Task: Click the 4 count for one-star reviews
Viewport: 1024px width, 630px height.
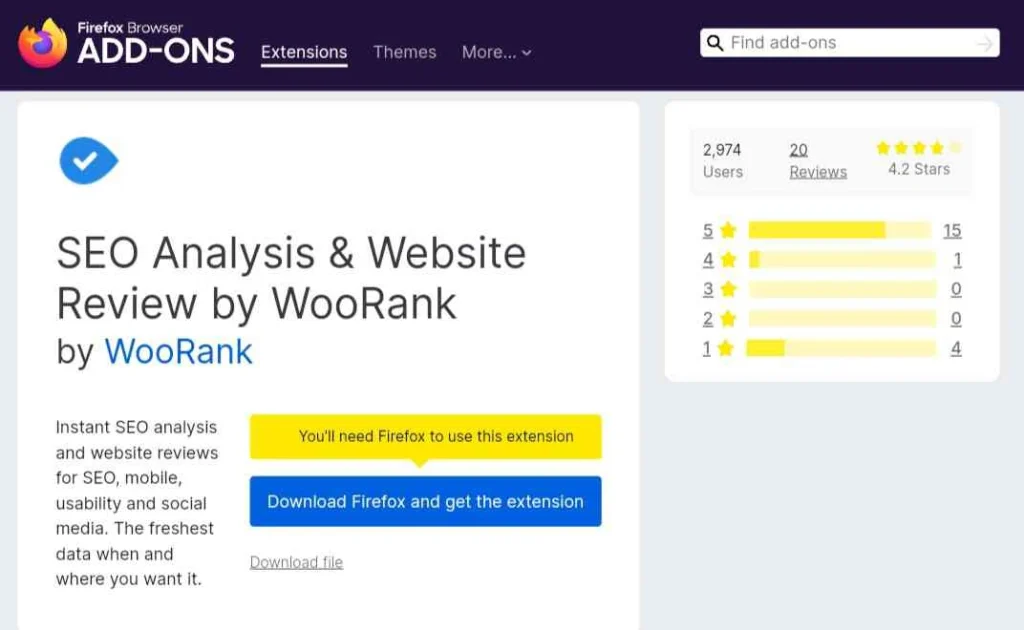Action: (x=956, y=348)
